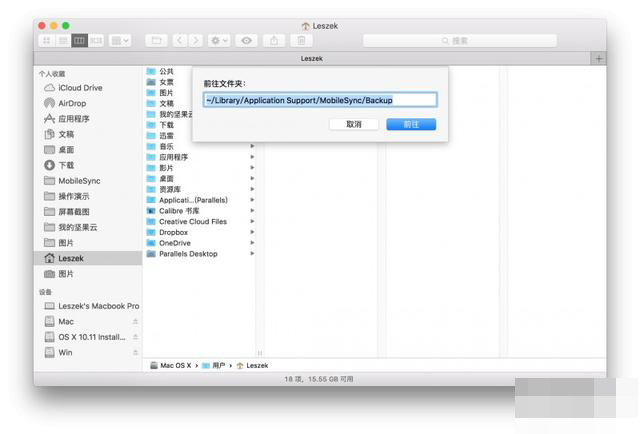Switch to icon view in toolbar

tap(47, 40)
